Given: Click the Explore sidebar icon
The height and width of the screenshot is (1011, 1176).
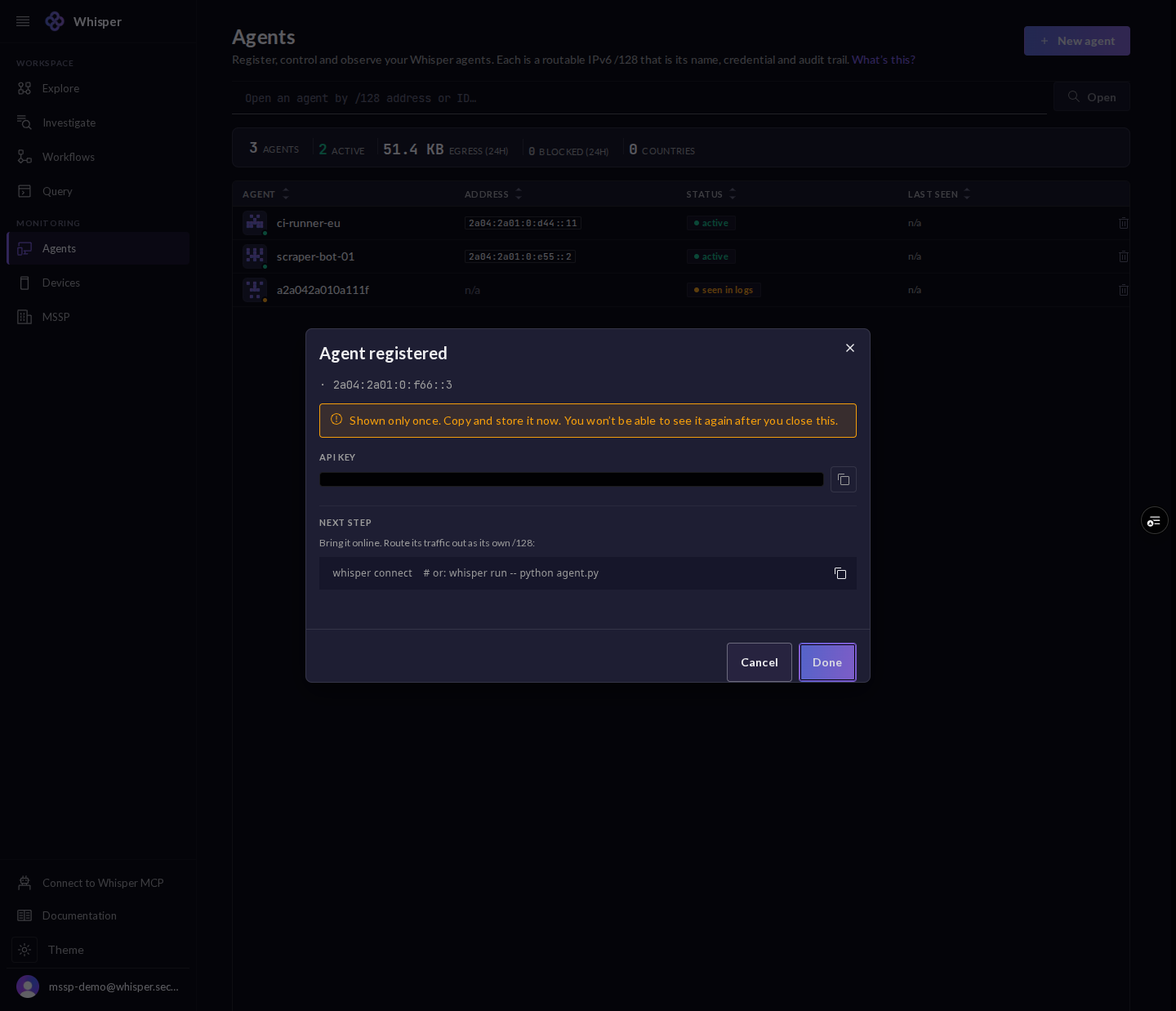Looking at the screenshot, I should tap(24, 88).
